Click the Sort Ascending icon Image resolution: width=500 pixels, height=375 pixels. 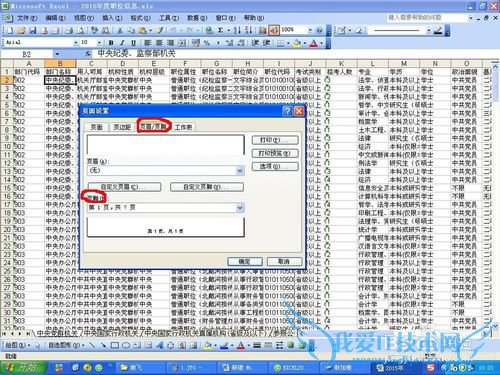pyautogui.click(x=237, y=30)
